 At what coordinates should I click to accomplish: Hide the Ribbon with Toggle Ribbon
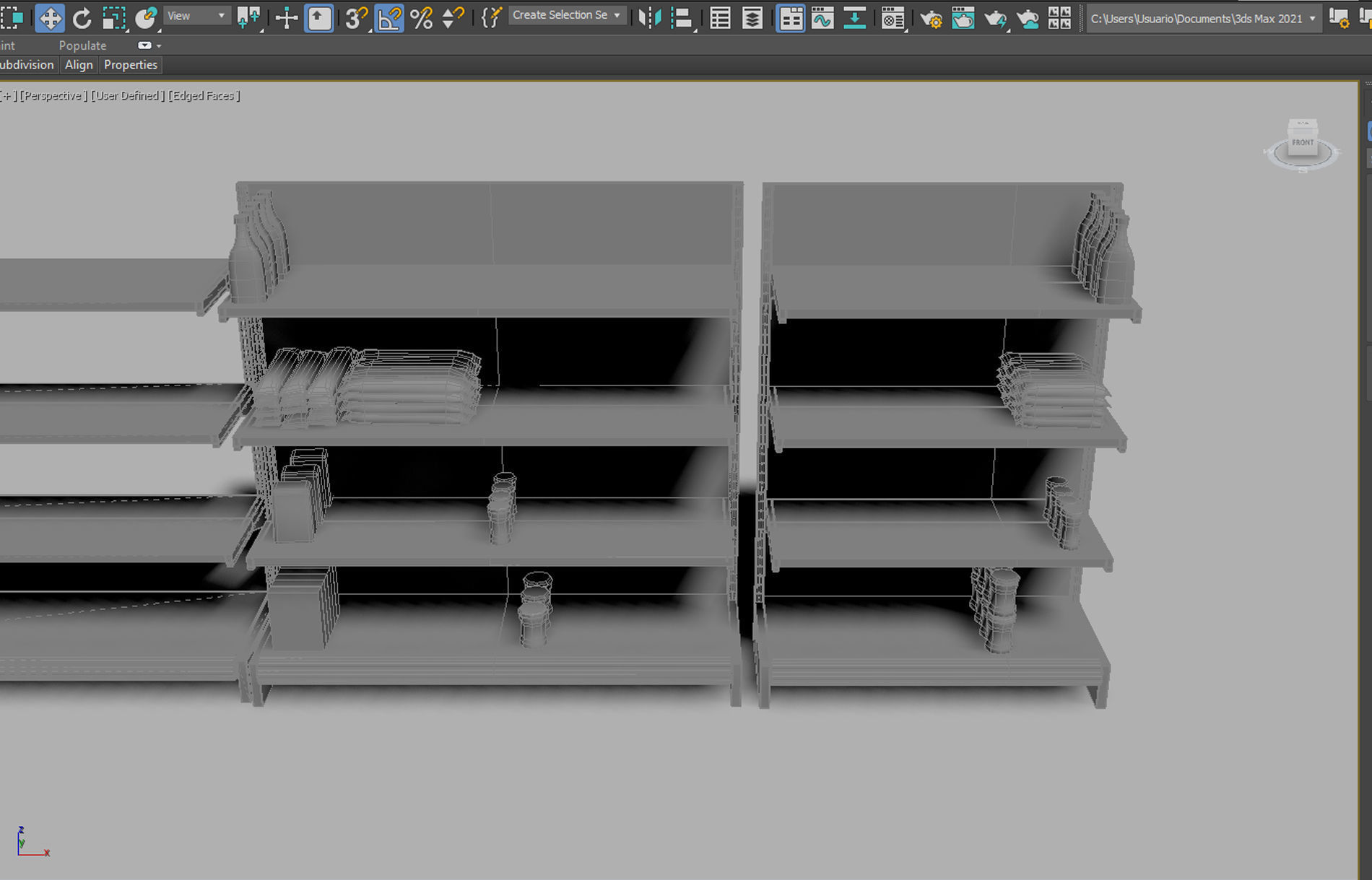[x=791, y=18]
